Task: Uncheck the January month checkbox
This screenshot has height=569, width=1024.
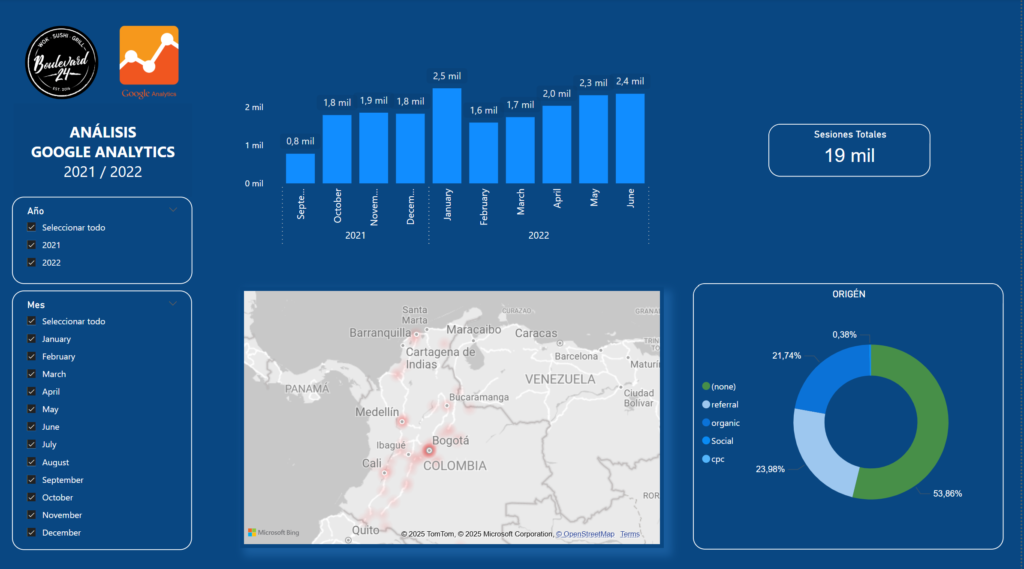Action: point(31,339)
